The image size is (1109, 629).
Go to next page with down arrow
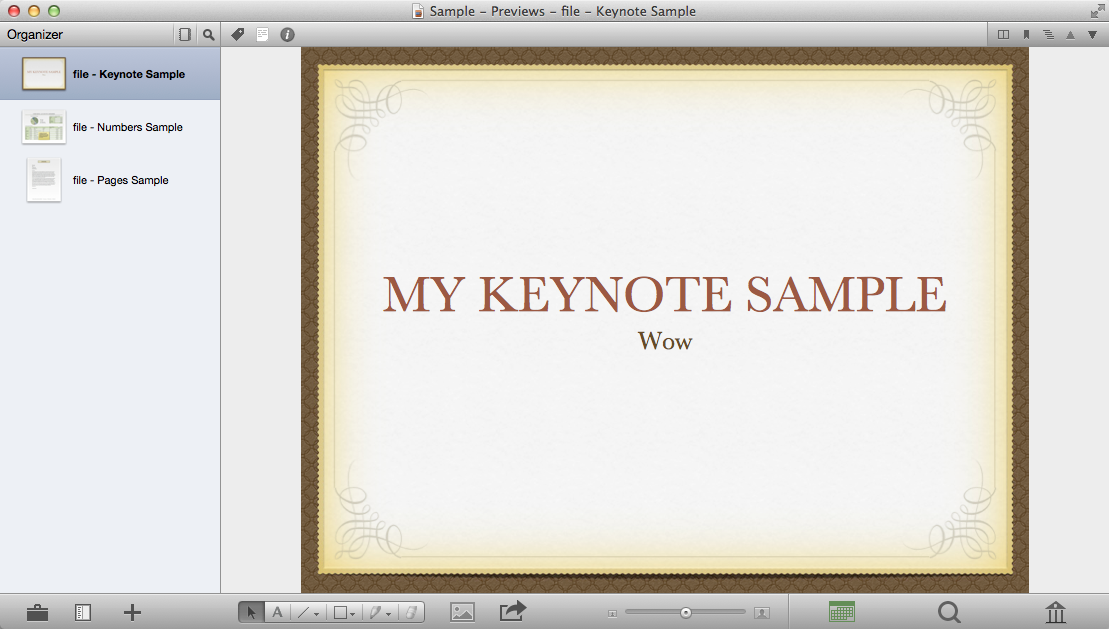tap(1092, 35)
